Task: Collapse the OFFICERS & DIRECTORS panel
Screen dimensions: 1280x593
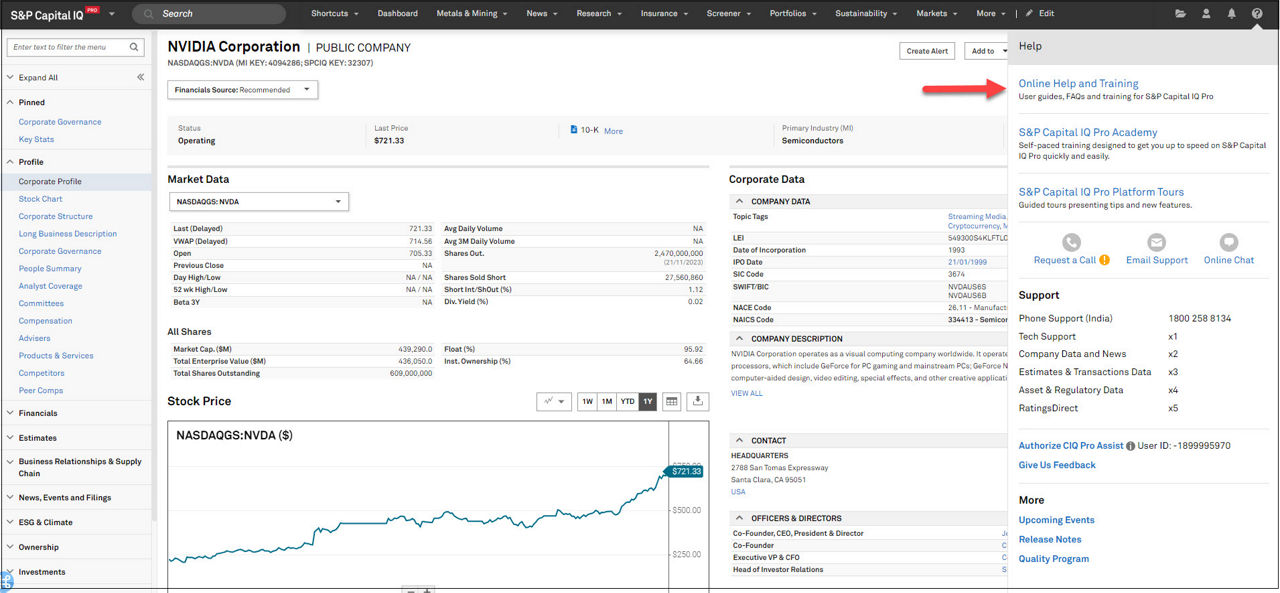Action: pos(738,518)
